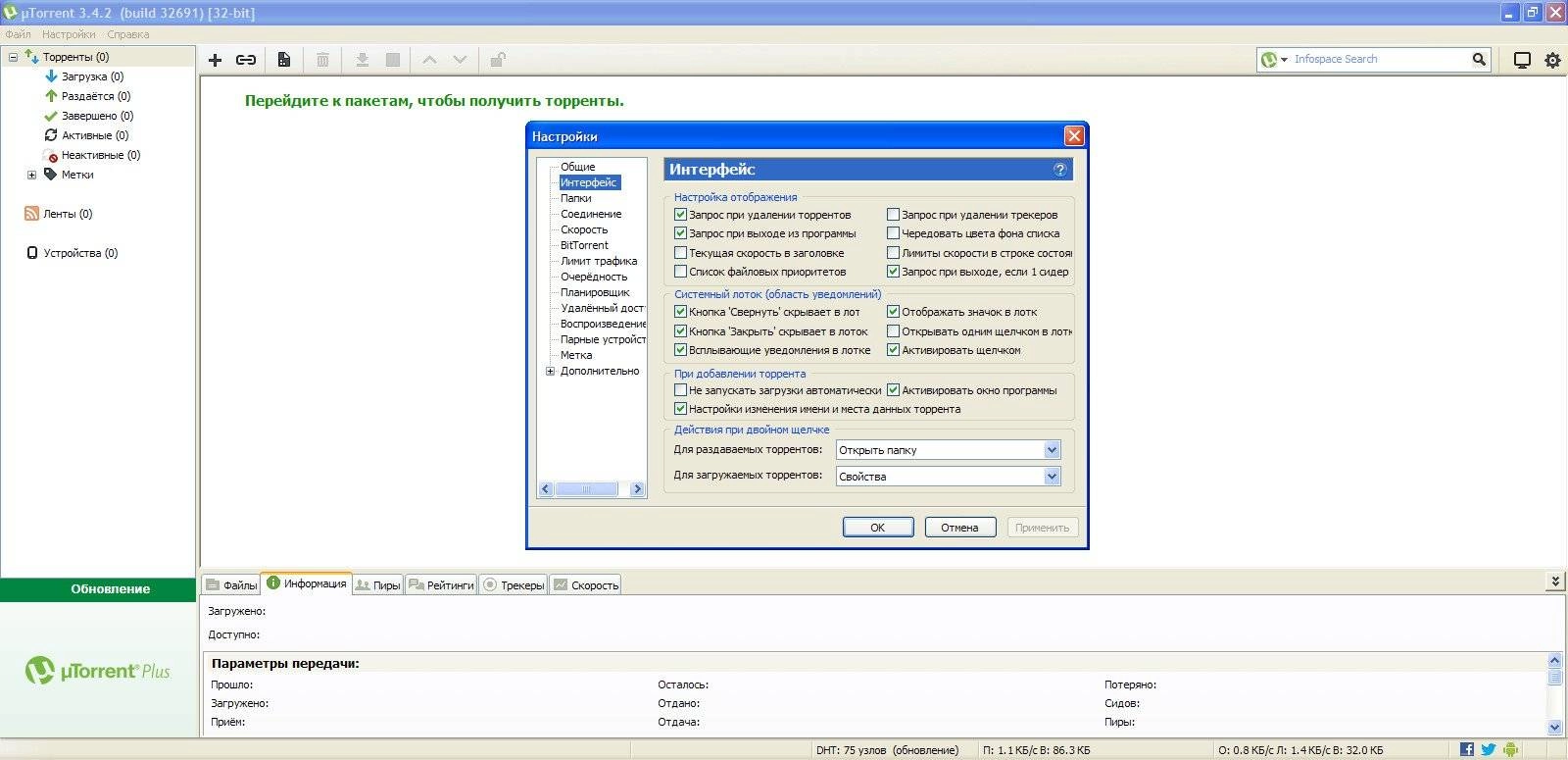Expand Метки tree node

click(31, 175)
